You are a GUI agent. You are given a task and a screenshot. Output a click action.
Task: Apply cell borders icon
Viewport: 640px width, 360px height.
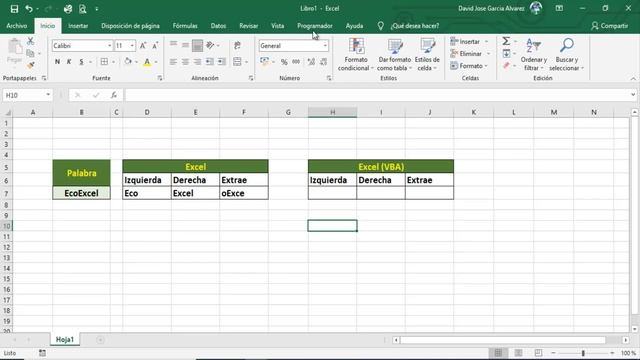point(104,62)
